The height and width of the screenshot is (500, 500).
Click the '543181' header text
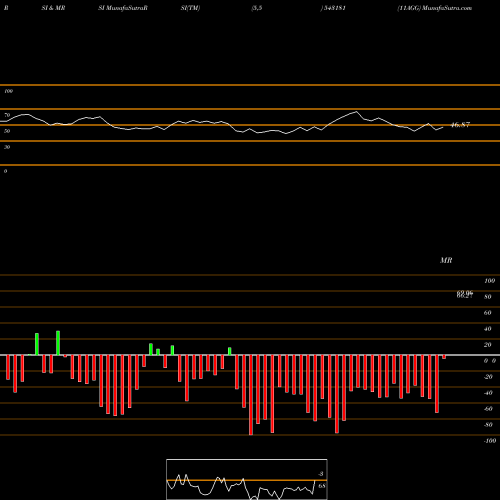tap(334, 8)
